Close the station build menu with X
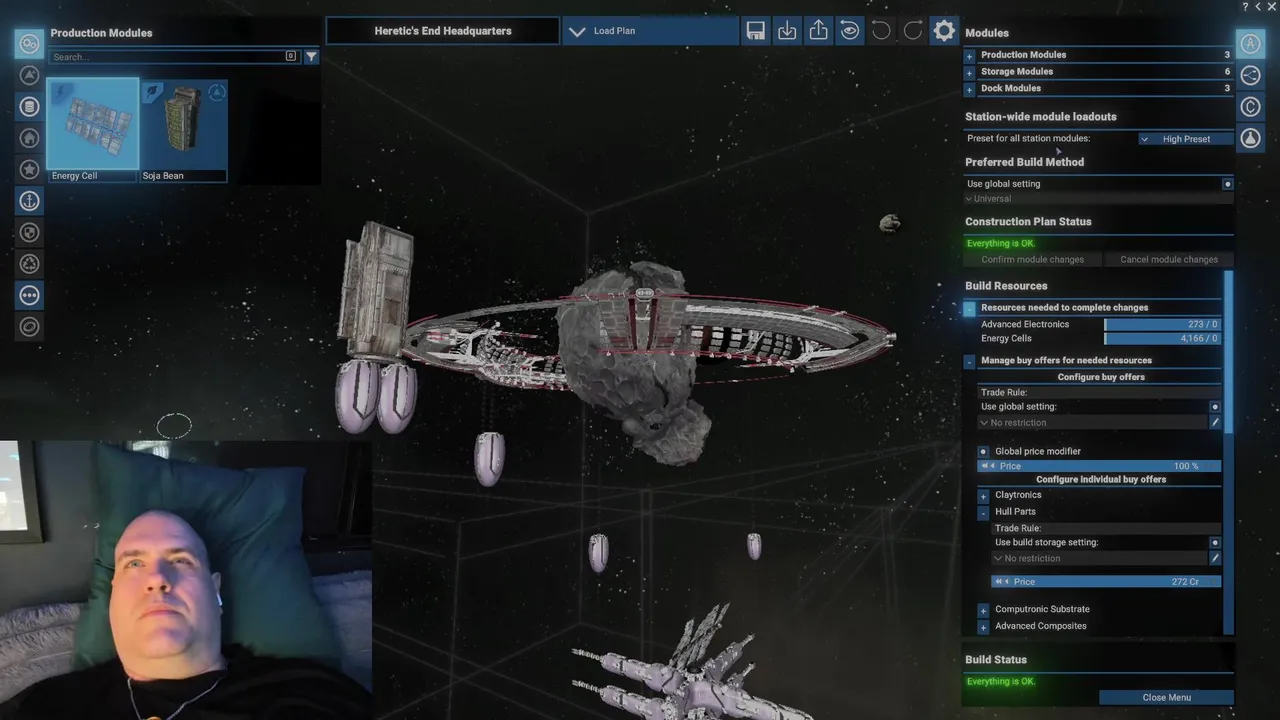This screenshot has height=720, width=1280. pyautogui.click(x=1271, y=7)
